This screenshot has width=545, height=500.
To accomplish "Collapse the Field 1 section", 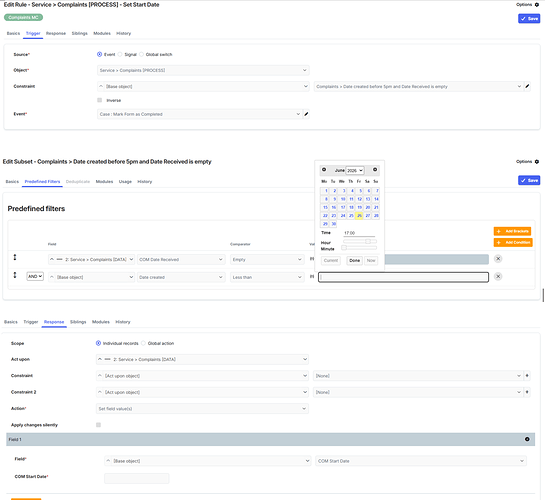I will [527, 440].
